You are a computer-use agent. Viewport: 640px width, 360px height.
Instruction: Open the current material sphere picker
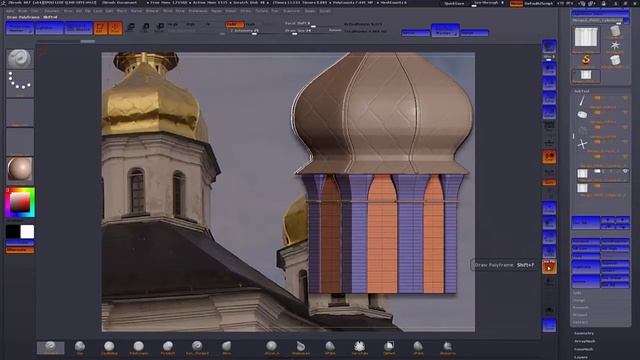point(20,169)
